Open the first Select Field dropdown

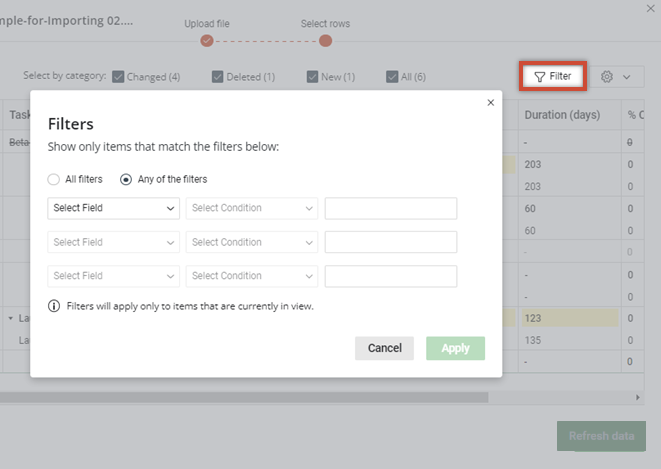pos(113,208)
